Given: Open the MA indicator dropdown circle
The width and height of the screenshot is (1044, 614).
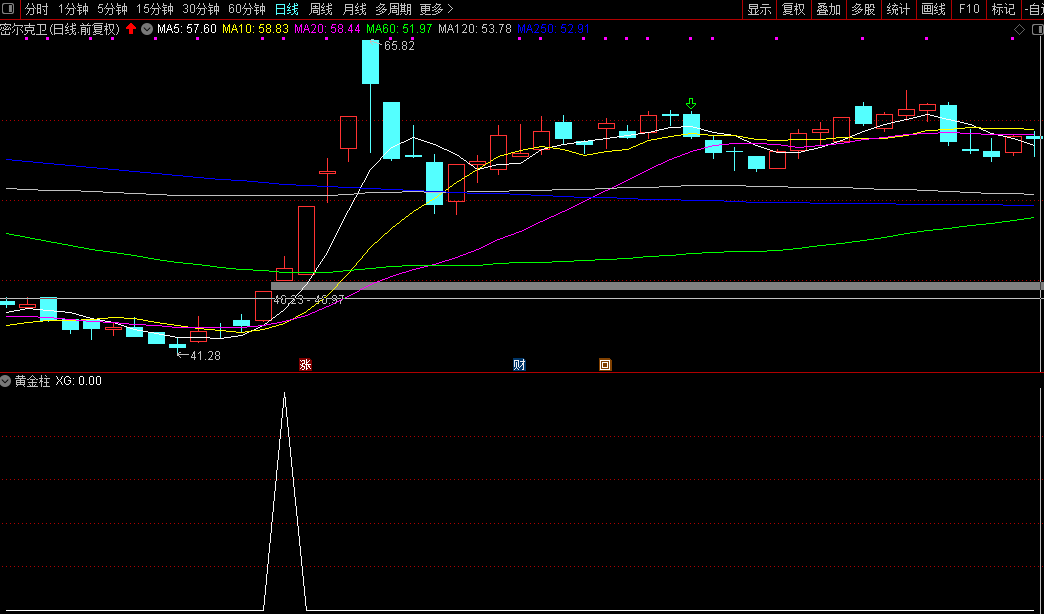Looking at the screenshot, I should (147, 29).
